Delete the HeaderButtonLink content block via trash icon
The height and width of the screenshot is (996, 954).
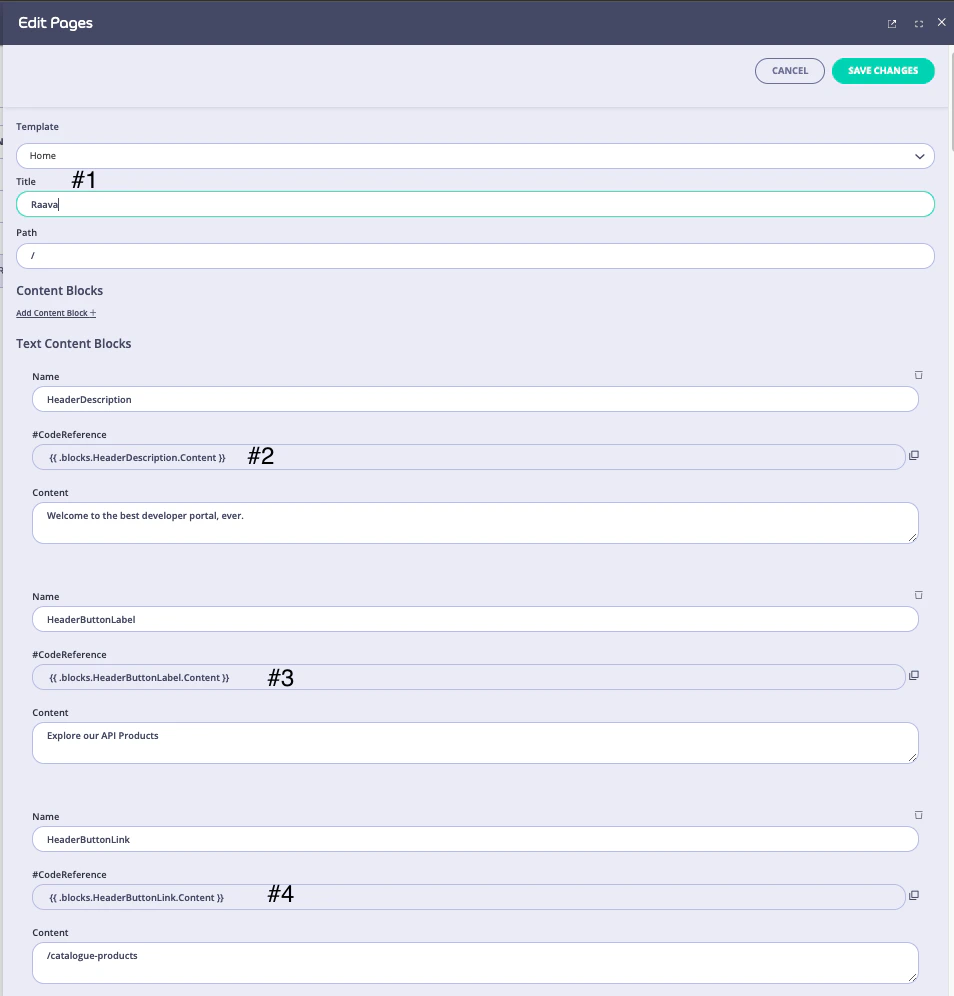tap(918, 815)
